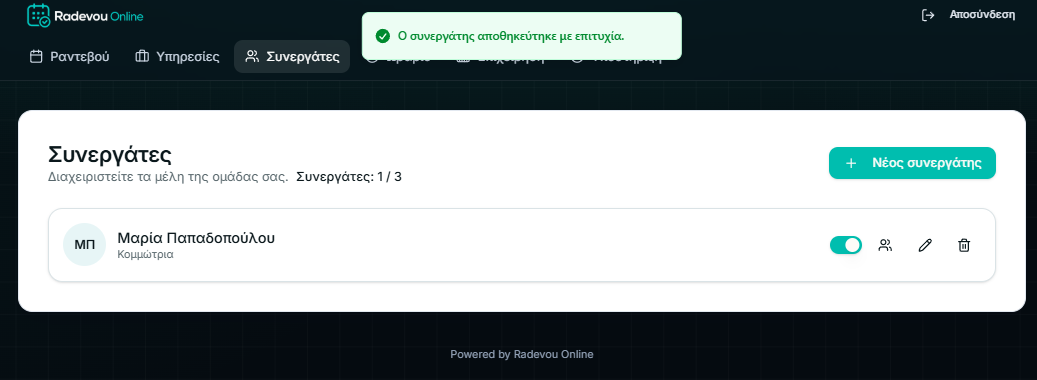Viewport: 1037px width, 380px height.
Task: Edit Μαρία Παπαδοπούλου with the pencil icon
Action: pyautogui.click(x=925, y=245)
